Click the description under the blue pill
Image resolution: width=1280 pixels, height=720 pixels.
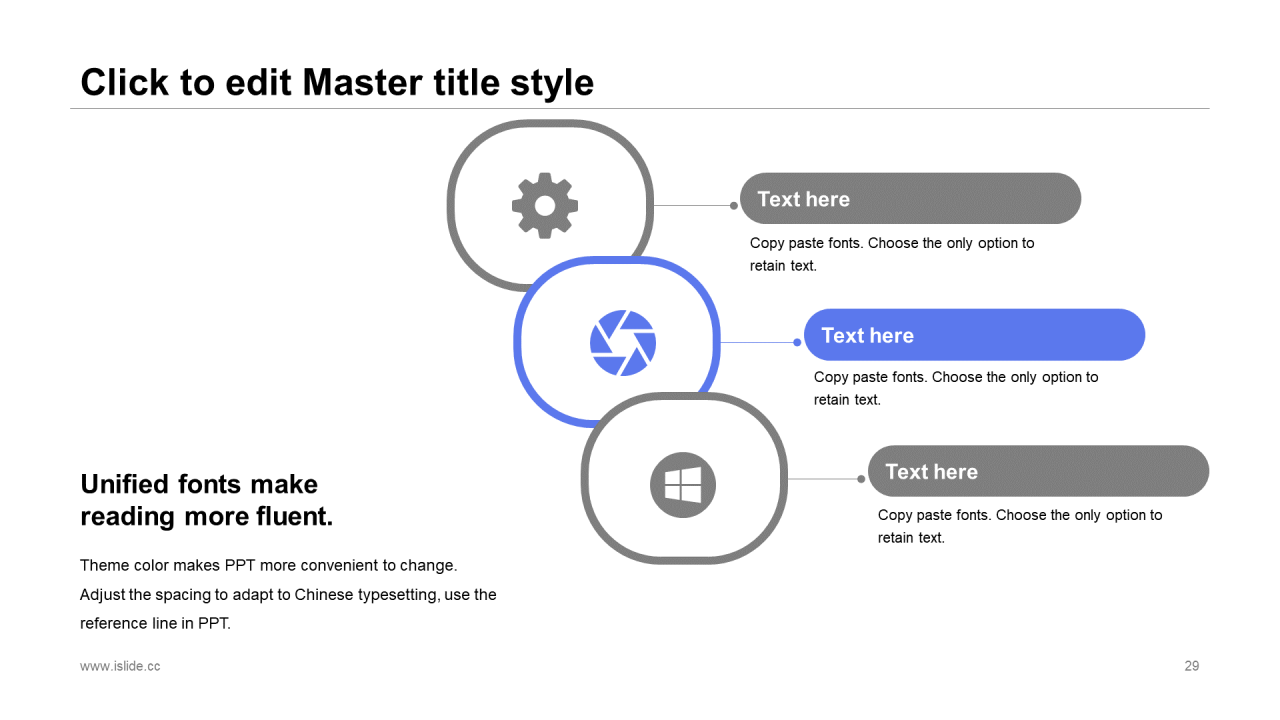point(956,388)
